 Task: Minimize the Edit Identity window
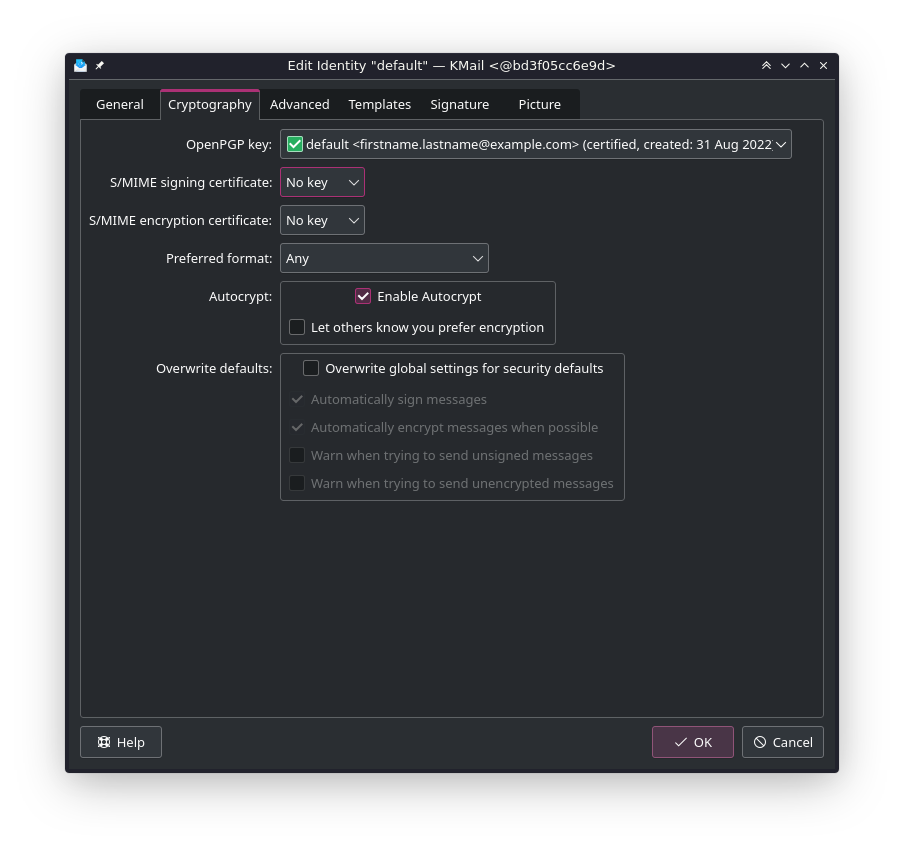785,66
